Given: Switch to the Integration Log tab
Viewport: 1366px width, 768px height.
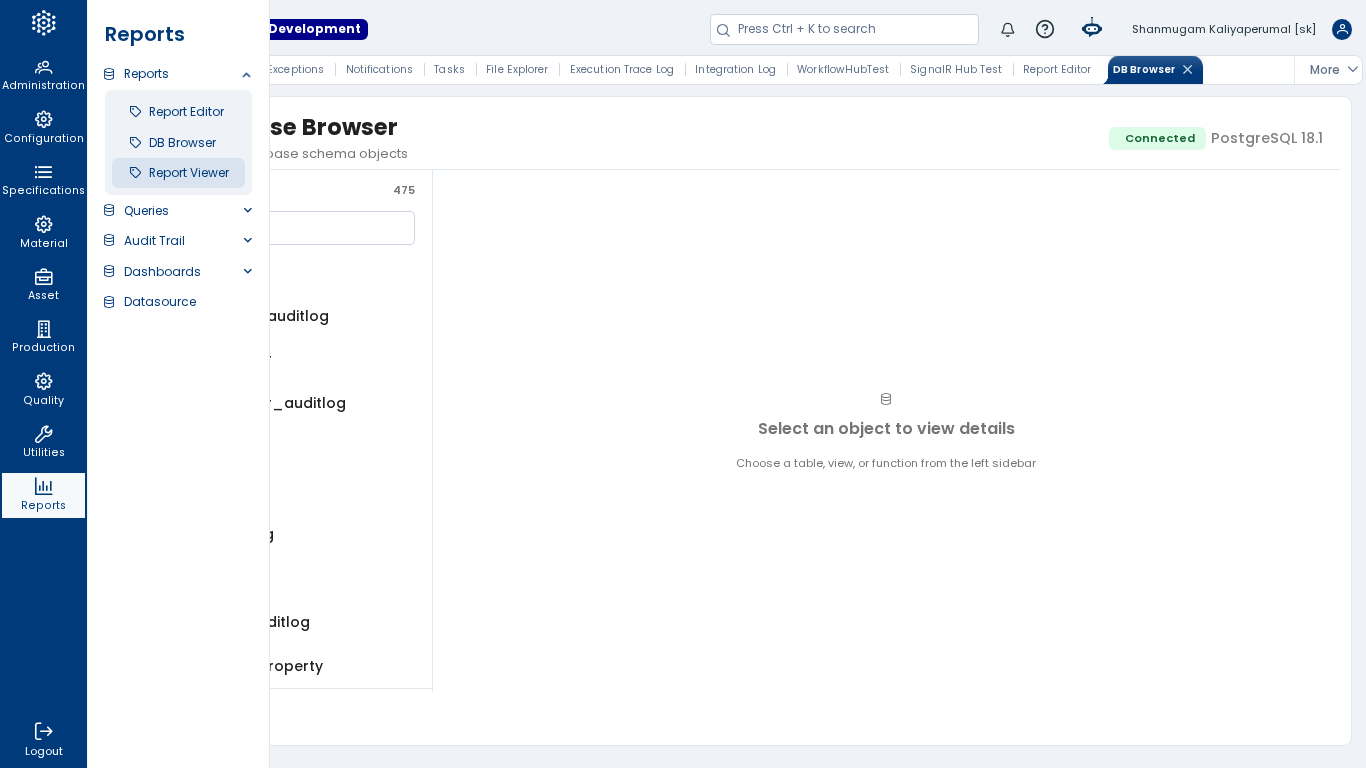Looking at the screenshot, I should coord(735,70).
